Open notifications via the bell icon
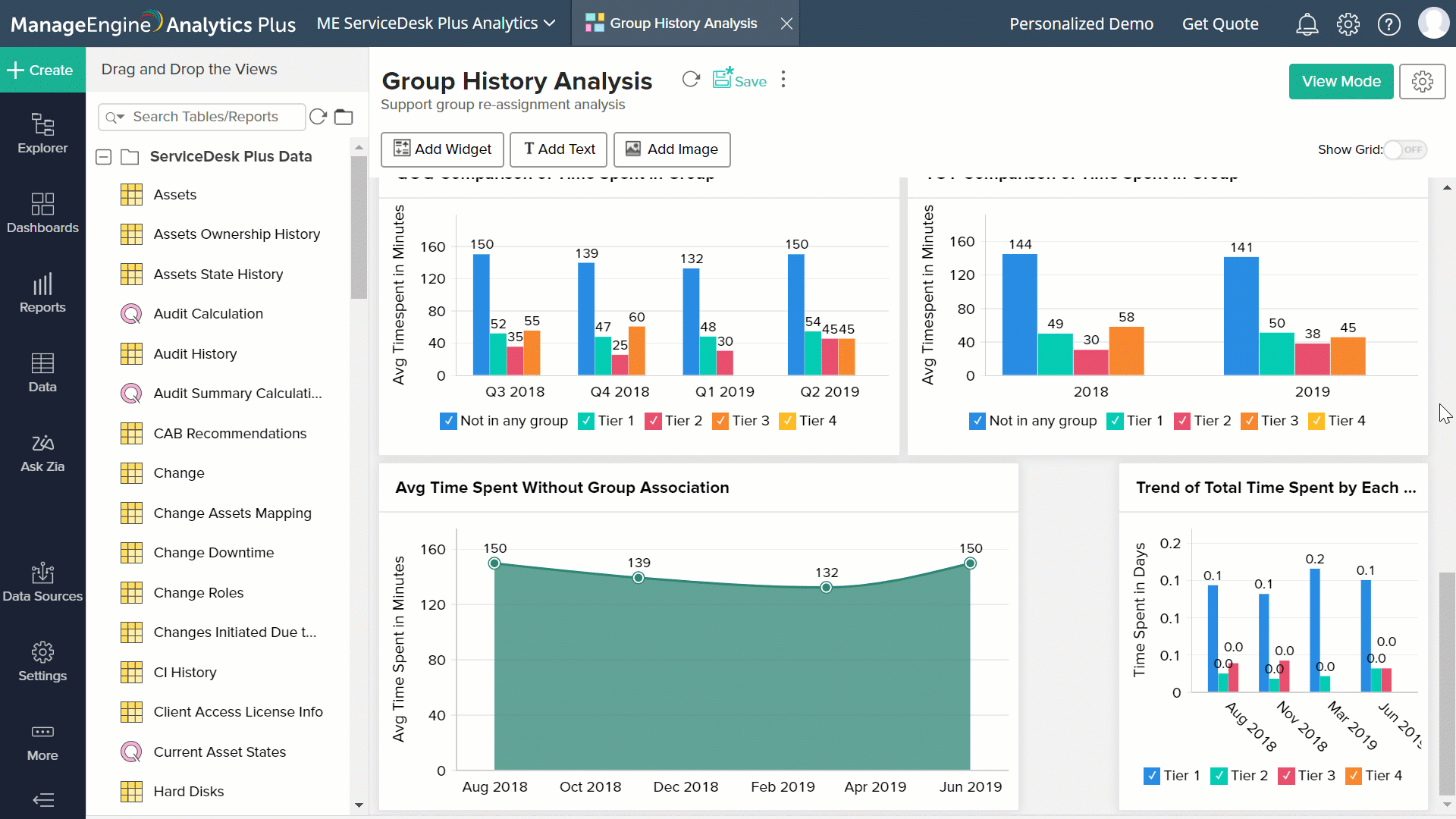 (x=1307, y=24)
